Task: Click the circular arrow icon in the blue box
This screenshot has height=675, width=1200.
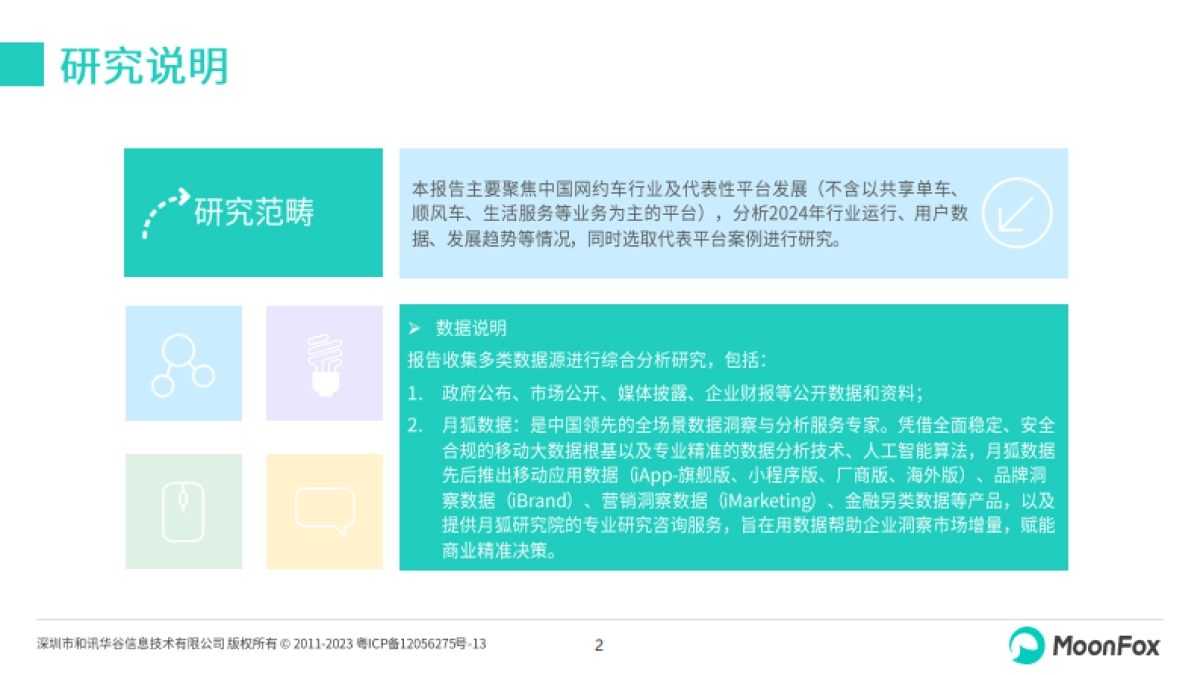Action: (x=1019, y=213)
